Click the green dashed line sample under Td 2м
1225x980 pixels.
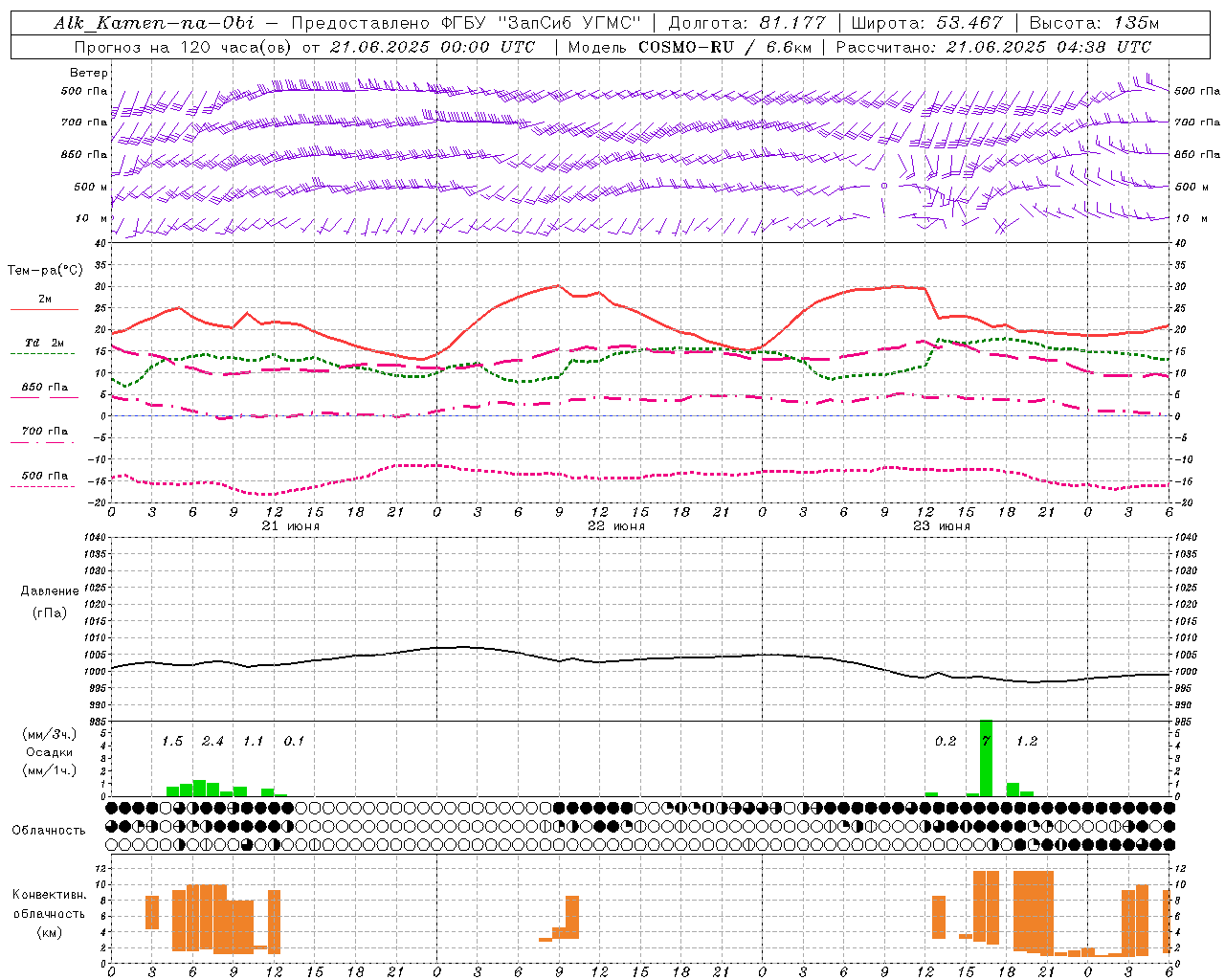tap(42, 354)
